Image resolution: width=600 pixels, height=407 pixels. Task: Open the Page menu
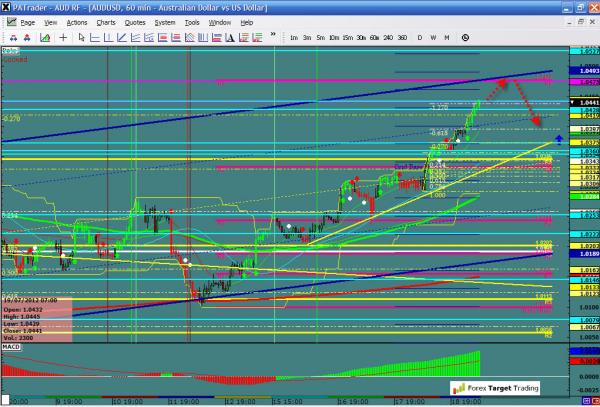[28, 23]
